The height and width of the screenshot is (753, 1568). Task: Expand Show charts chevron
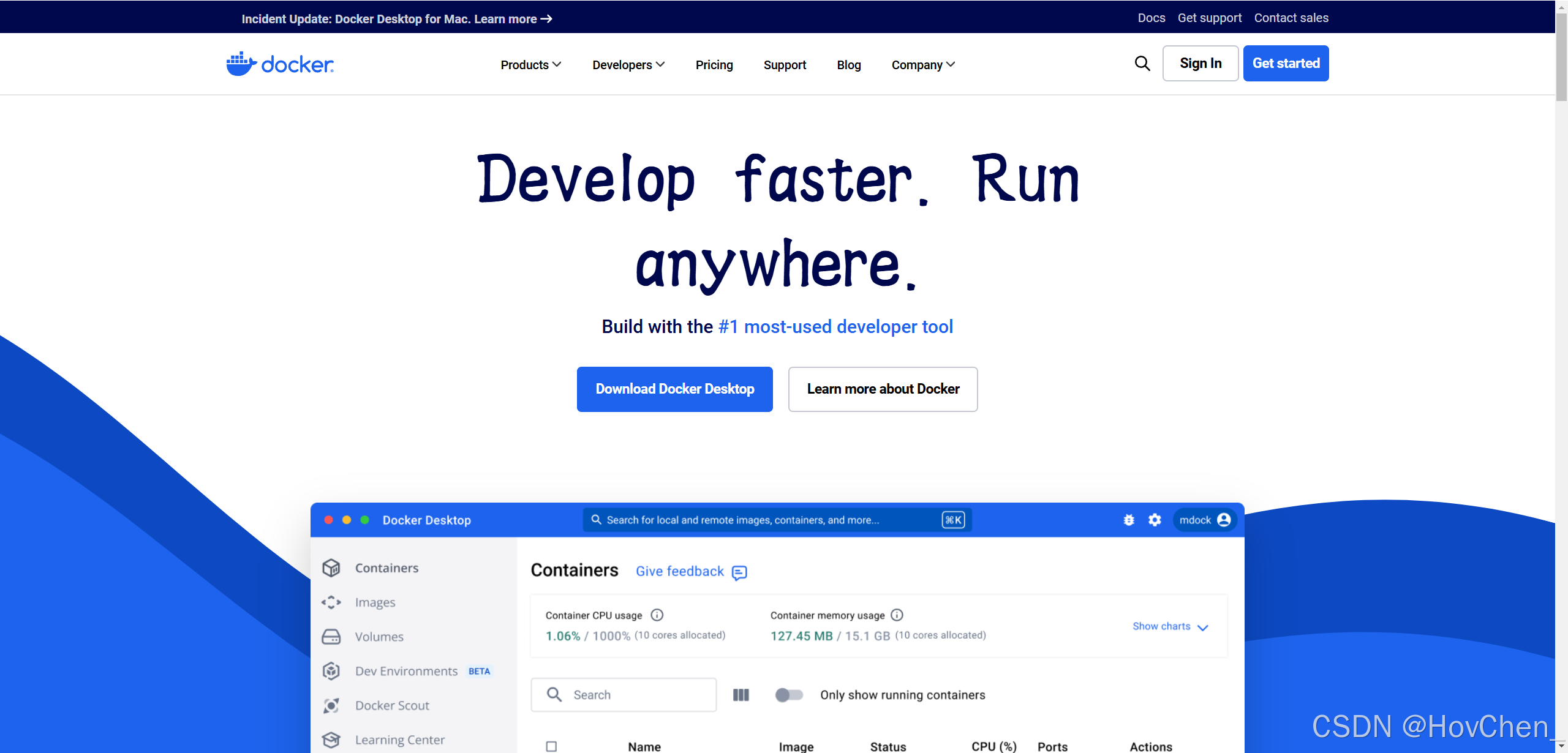coord(1202,627)
